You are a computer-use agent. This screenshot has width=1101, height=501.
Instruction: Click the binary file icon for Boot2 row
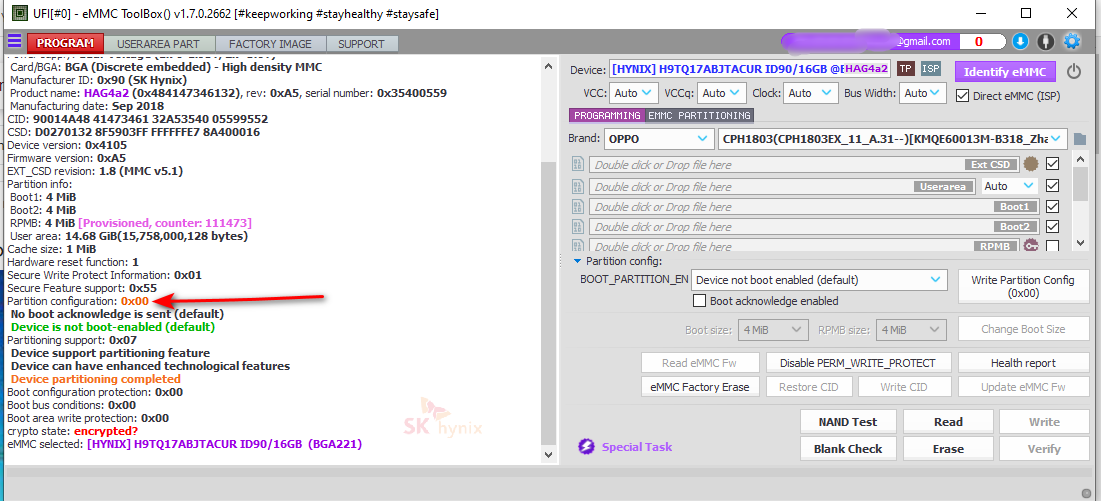pos(578,227)
